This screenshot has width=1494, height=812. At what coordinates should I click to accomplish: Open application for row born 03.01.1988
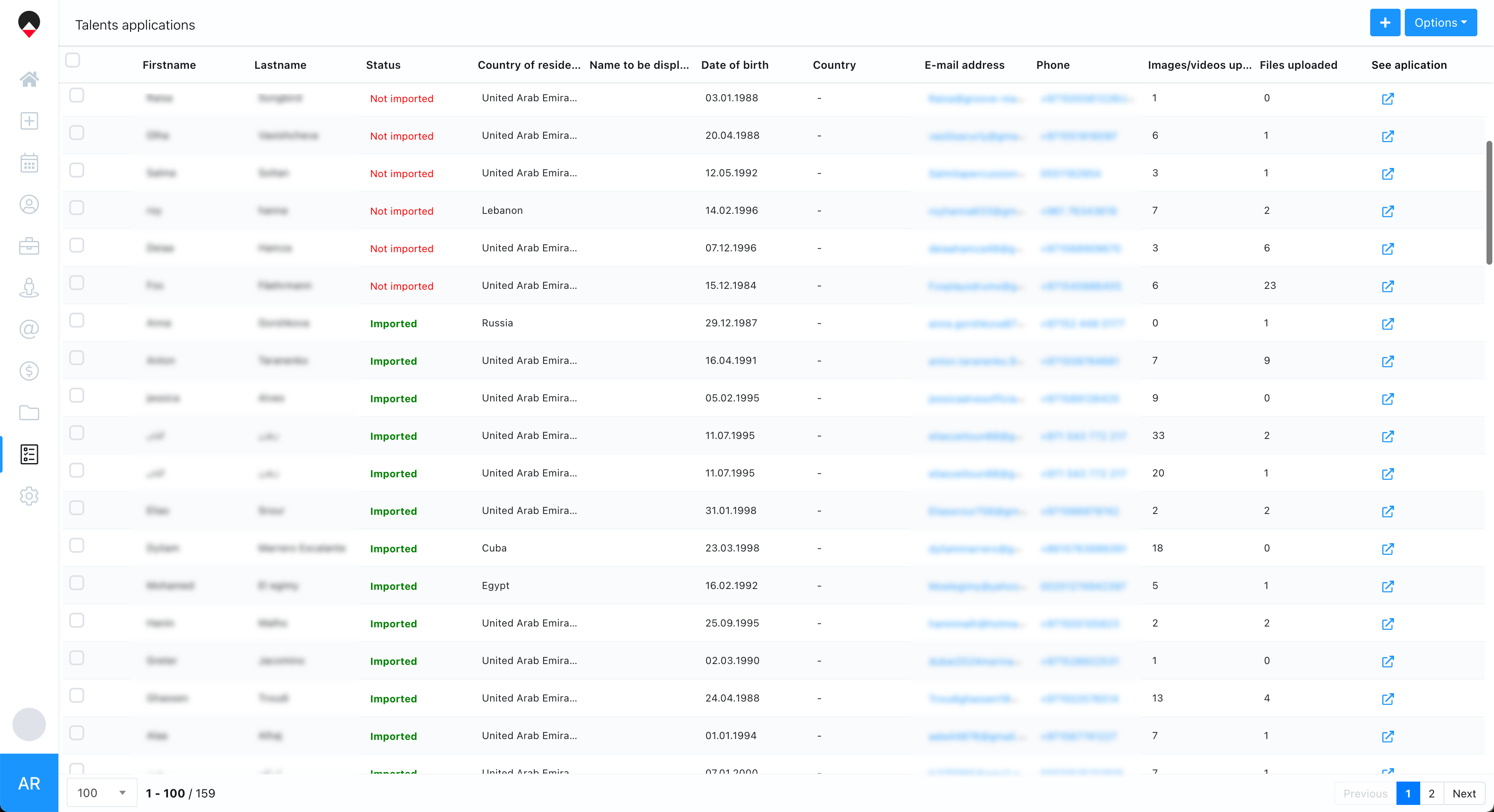pyautogui.click(x=1387, y=99)
